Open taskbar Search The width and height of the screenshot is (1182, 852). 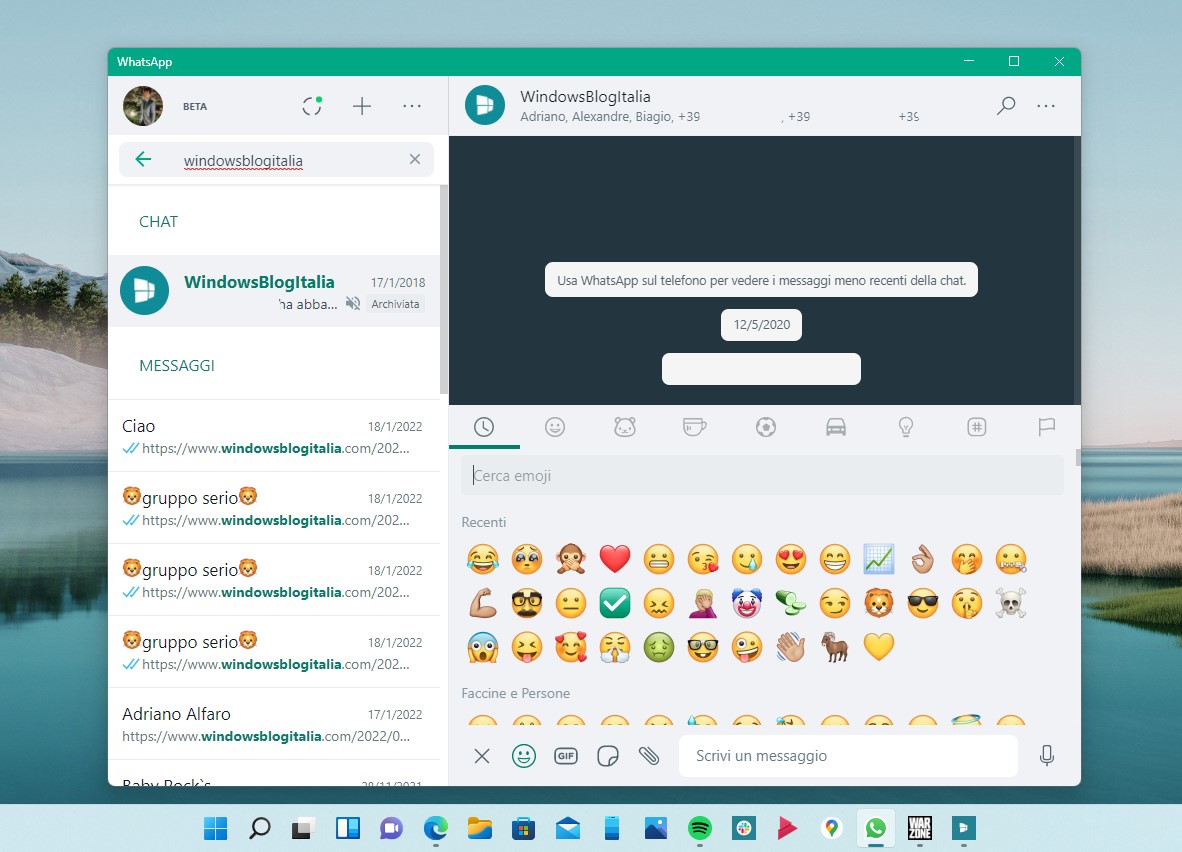(x=259, y=828)
